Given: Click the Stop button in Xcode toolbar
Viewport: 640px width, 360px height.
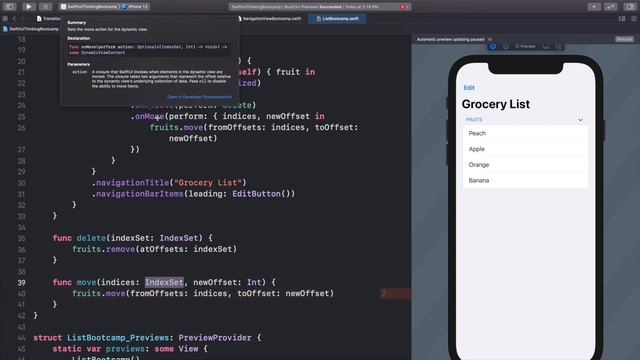Looking at the screenshot, I should pos(45,7).
